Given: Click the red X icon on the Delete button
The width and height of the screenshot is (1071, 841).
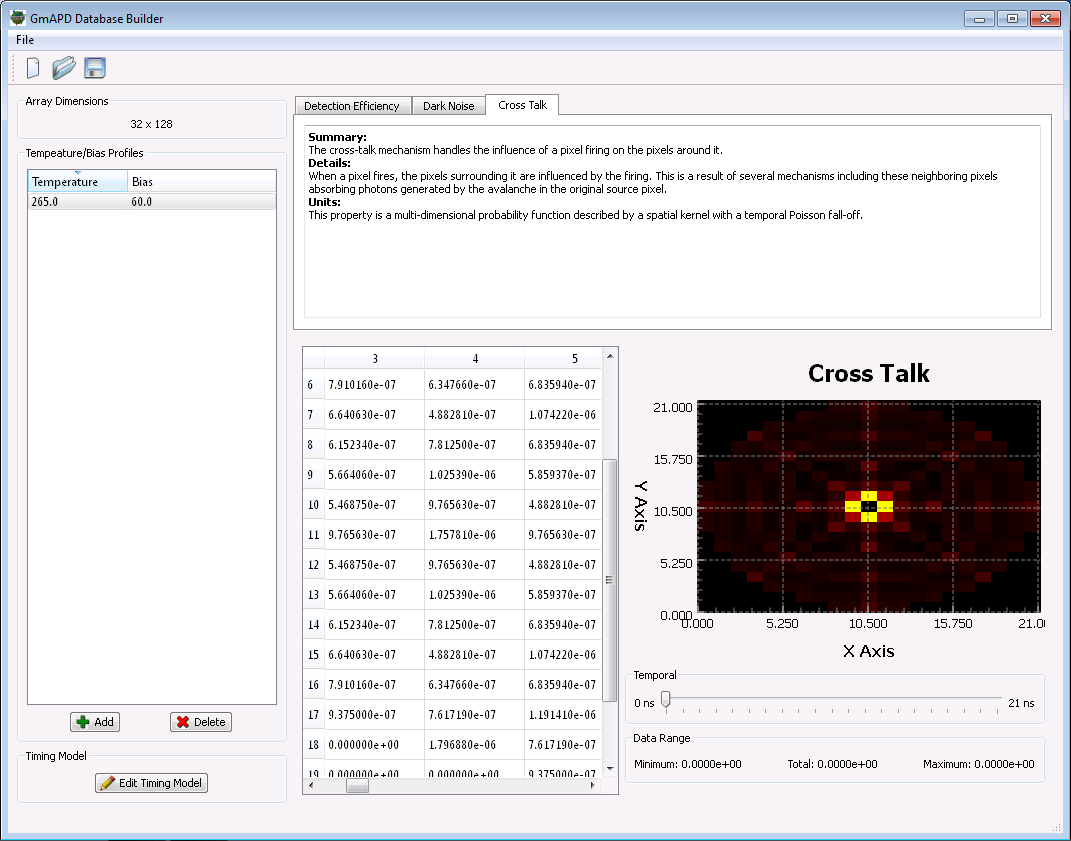Looking at the screenshot, I should [181, 721].
